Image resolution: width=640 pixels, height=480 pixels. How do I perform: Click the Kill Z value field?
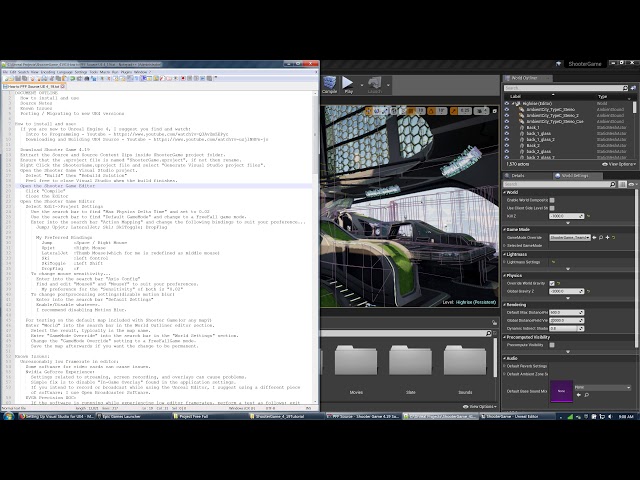tap(567, 216)
